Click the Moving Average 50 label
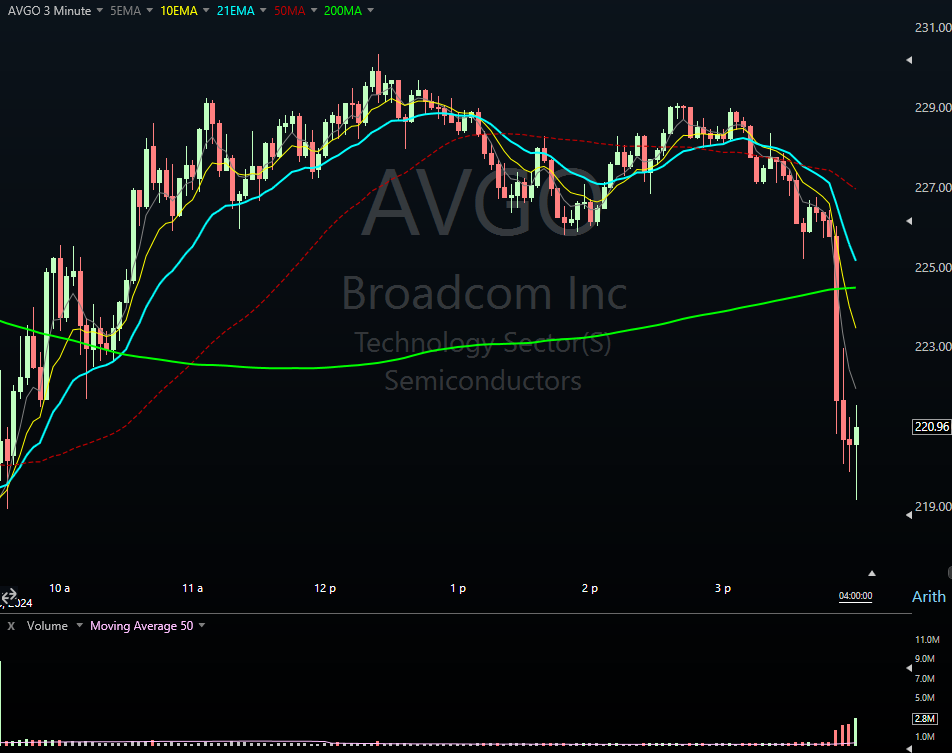952x753 pixels. point(141,626)
